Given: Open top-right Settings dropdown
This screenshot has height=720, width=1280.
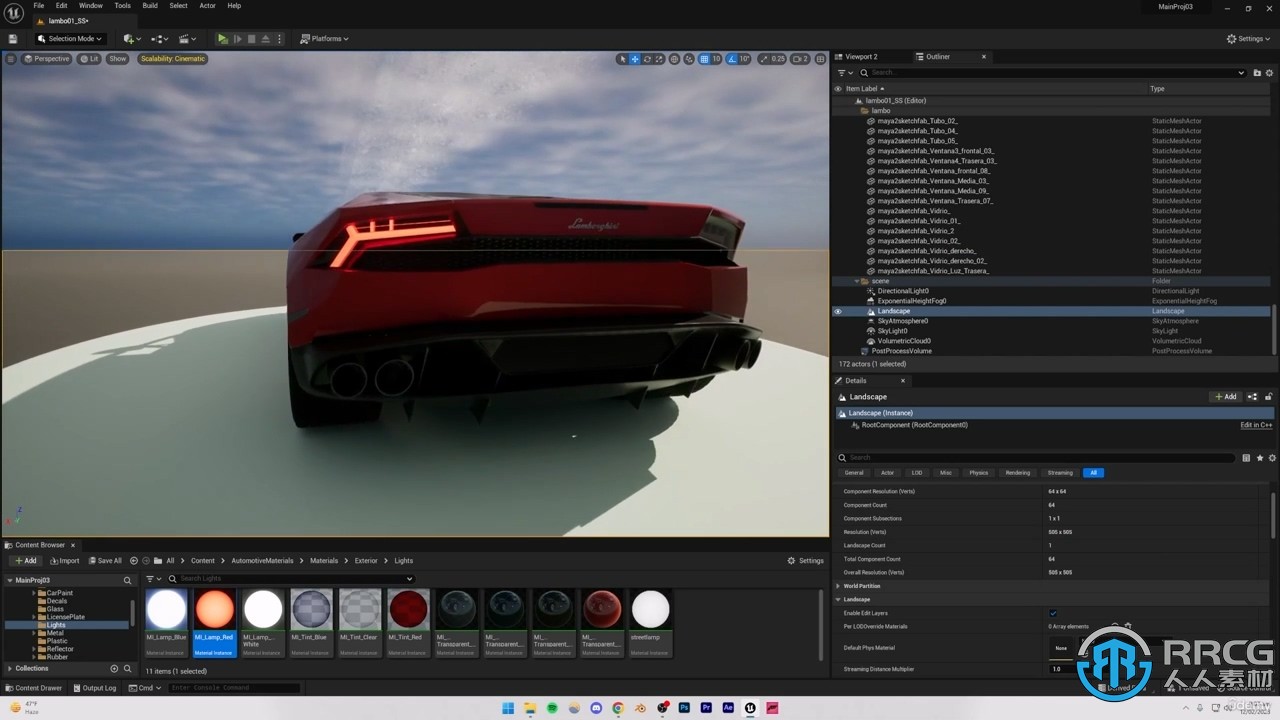Looking at the screenshot, I should (x=1246, y=39).
